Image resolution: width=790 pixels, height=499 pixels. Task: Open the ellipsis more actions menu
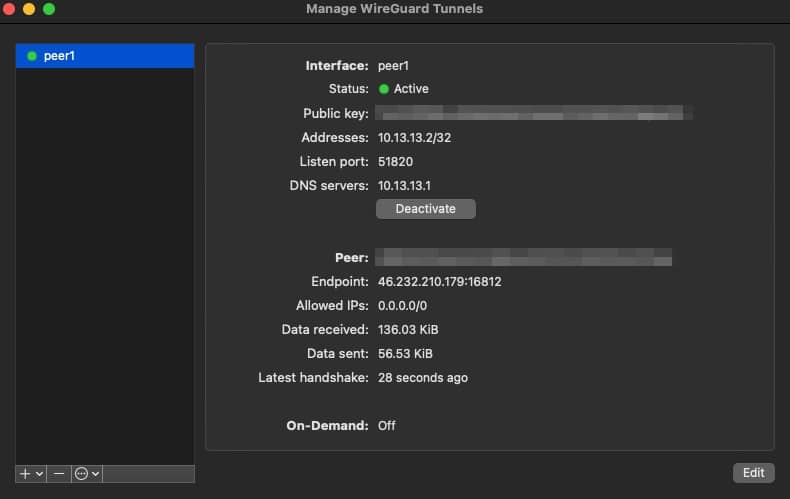coord(81,474)
